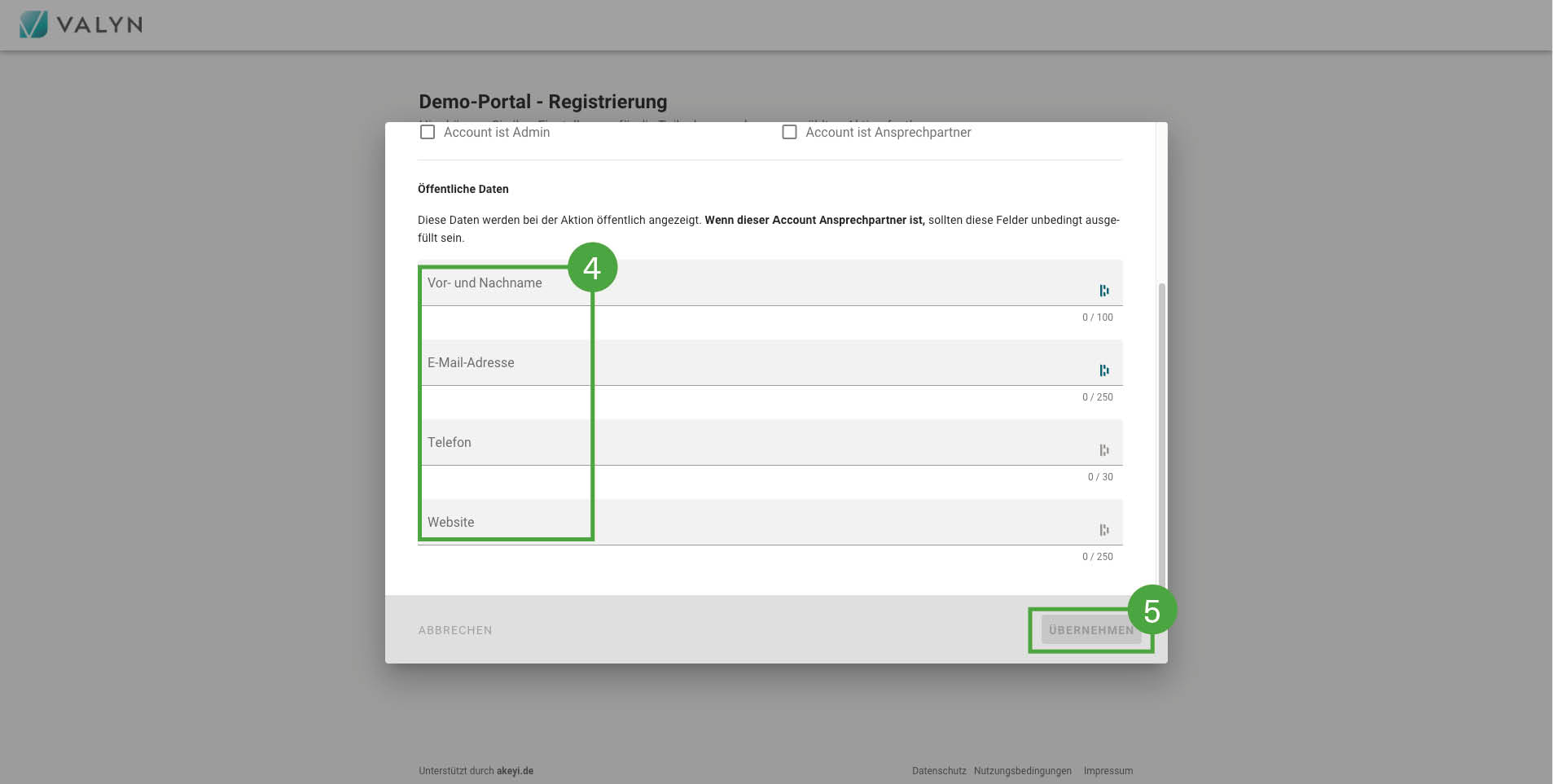Image resolution: width=1553 pixels, height=784 pixels.
Task: Enable the Account ist Admin checkbox
Action: tap(428, 132)
